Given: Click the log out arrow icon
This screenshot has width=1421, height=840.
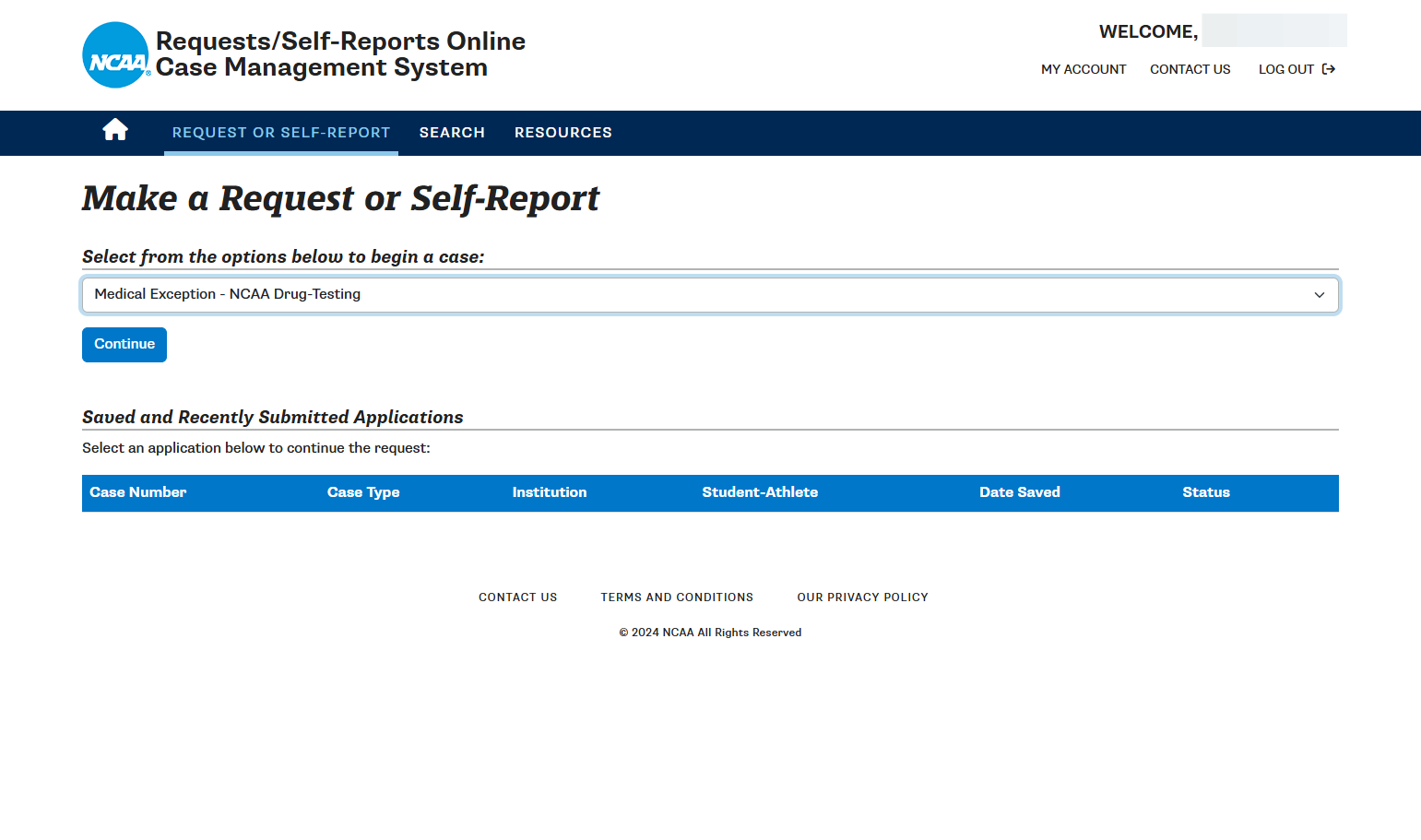Looking at the screenshot, I should point(1329,69).
